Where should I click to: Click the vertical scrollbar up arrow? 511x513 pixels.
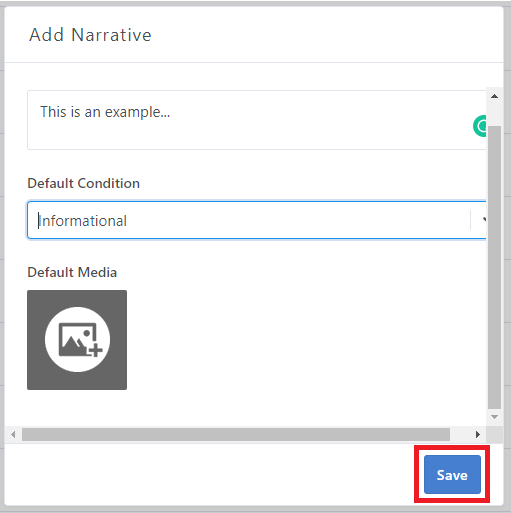(x=494, y=96)
